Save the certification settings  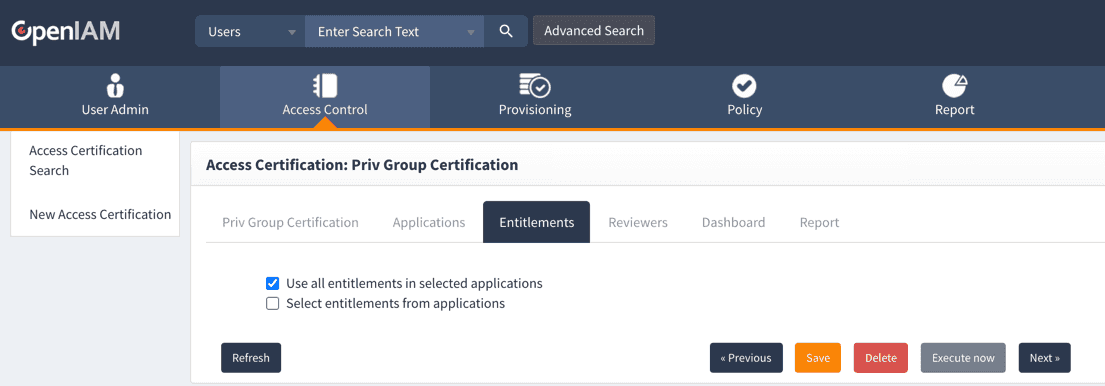coord(818,358)
